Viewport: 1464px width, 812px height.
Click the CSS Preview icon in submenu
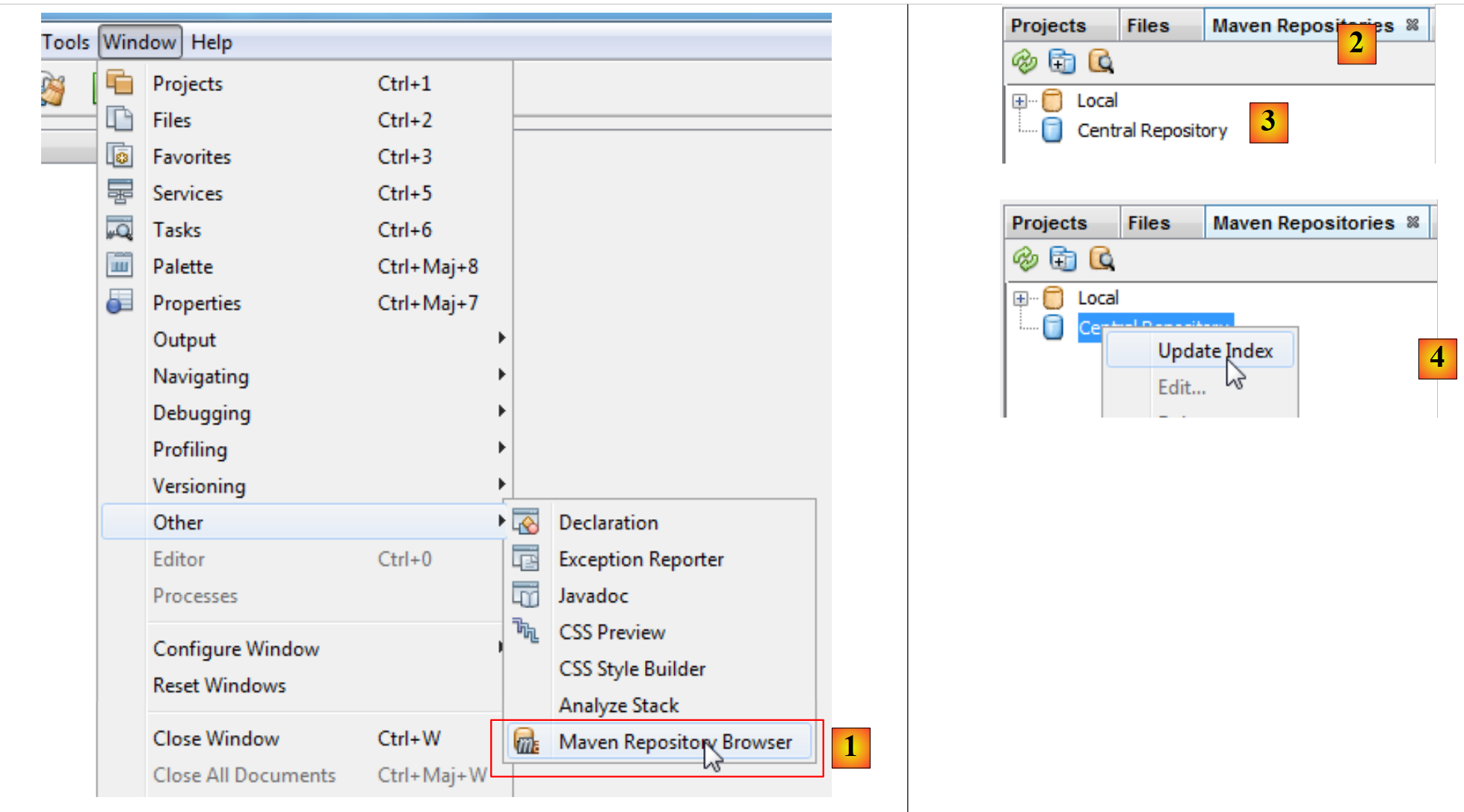pyautogui.click(x=525, y=631)
